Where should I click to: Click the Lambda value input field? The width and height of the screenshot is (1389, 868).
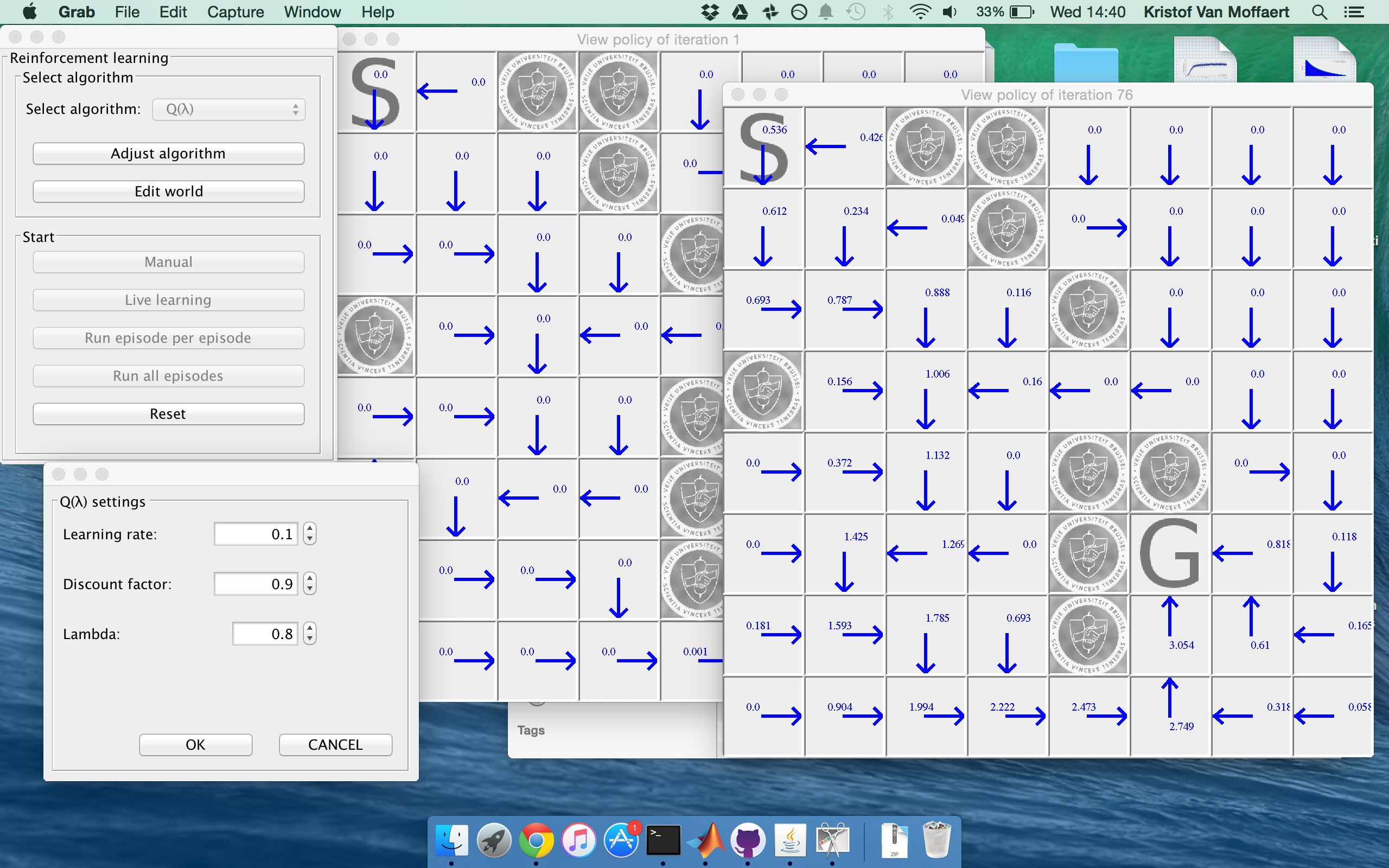point(265,634)
